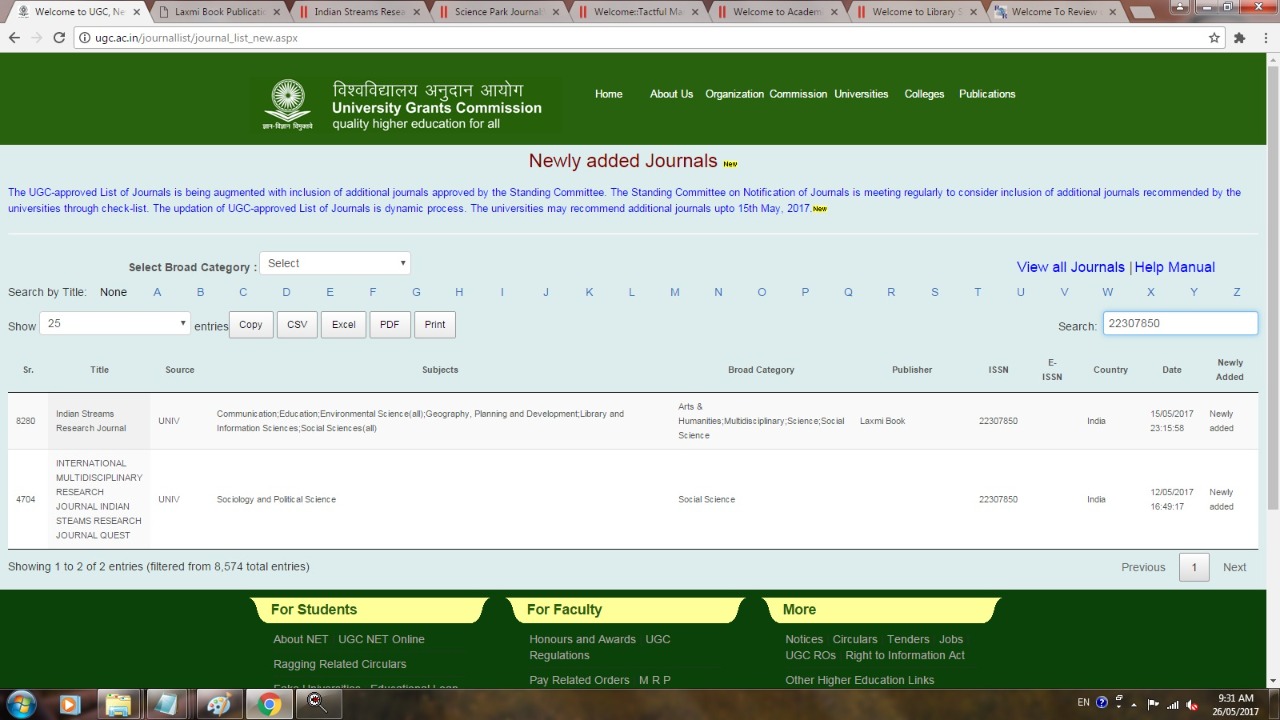Open the View all Journals link

pyautogui.click(x=1071, y=267)
